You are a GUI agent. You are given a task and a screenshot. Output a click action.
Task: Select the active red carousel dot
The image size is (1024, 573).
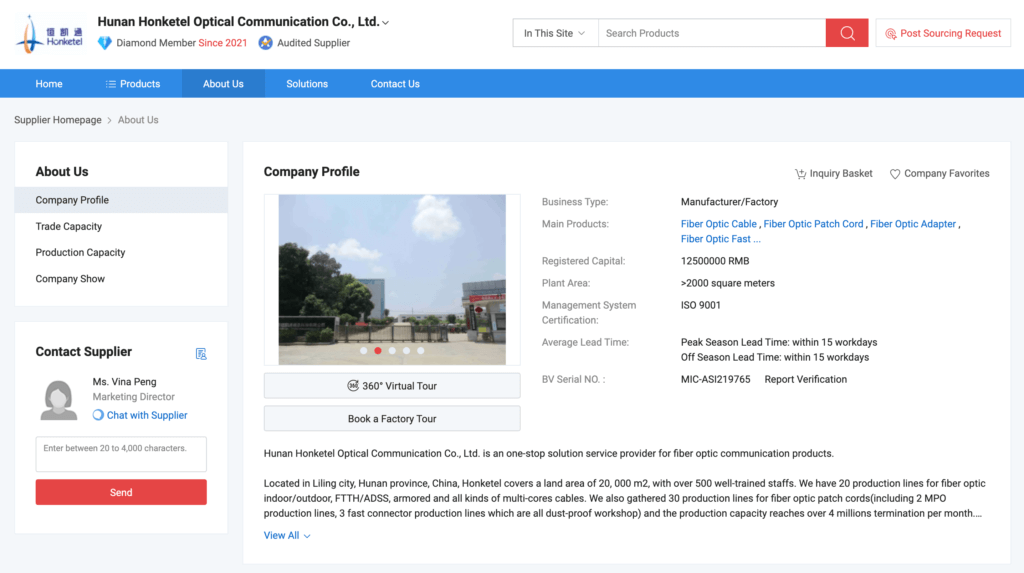click(378, 351)
